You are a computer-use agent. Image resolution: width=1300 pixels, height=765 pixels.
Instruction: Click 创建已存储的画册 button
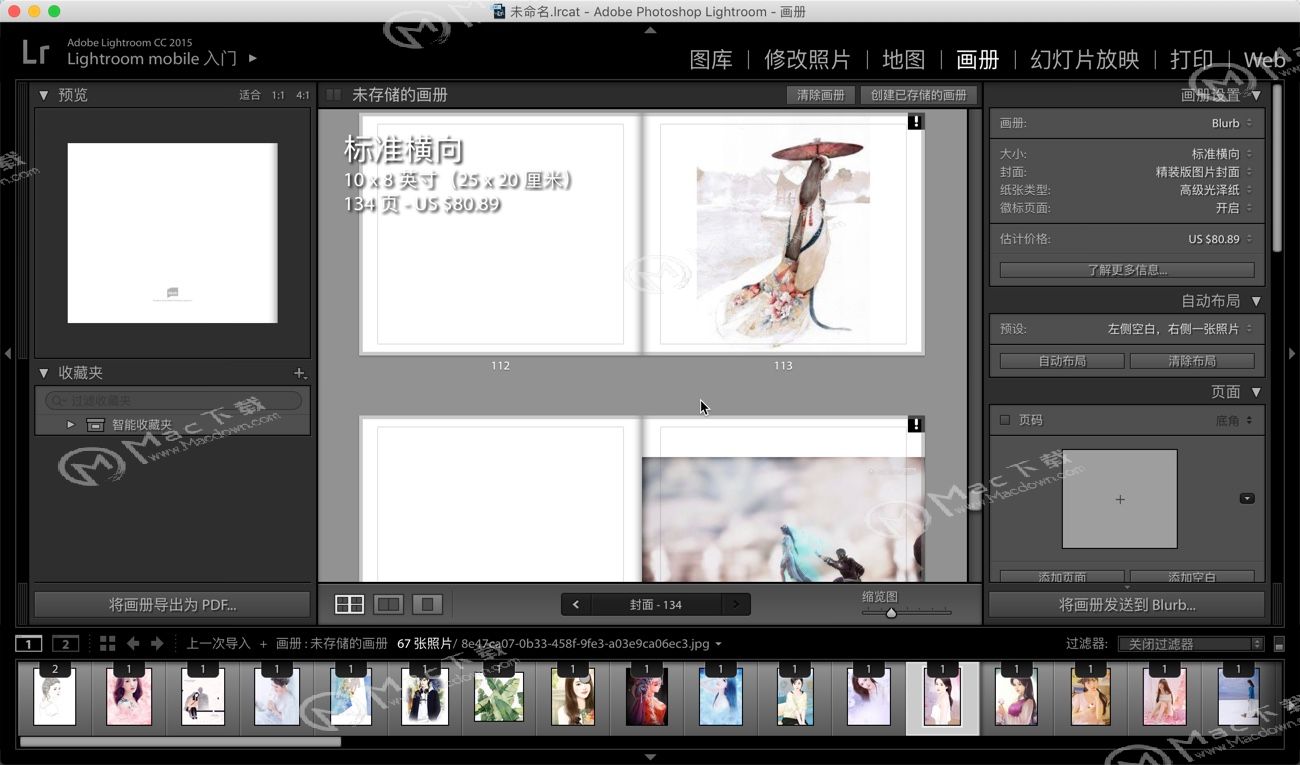[x=919, y=95]
